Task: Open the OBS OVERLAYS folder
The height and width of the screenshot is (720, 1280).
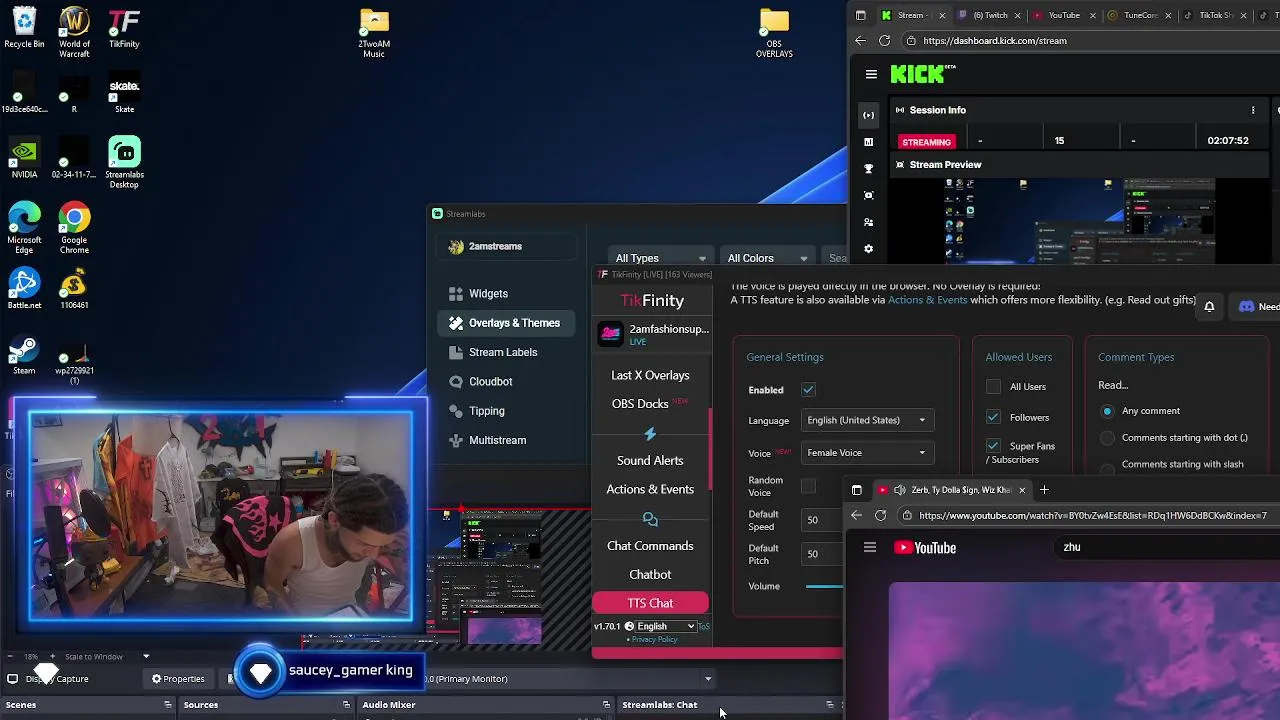Action: (x=774, y=33)
